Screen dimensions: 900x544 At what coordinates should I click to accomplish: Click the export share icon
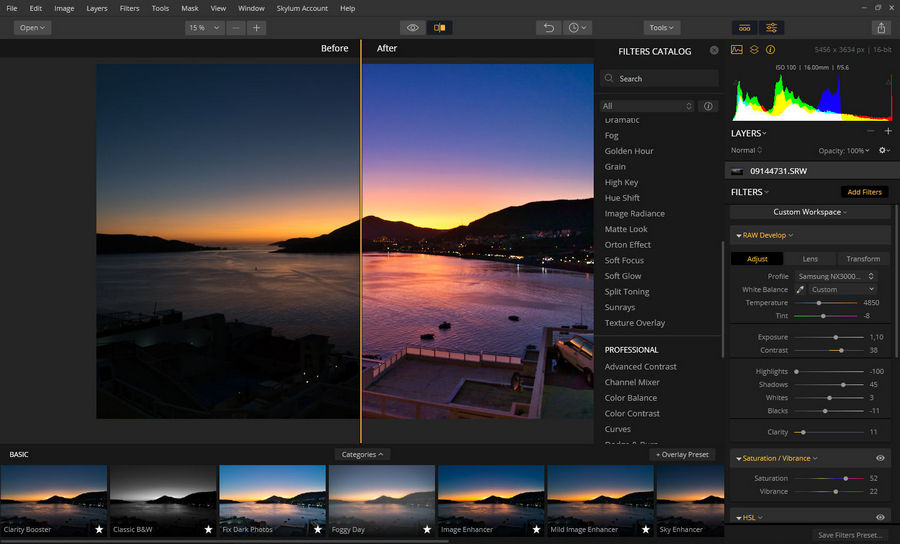(881, 28)
